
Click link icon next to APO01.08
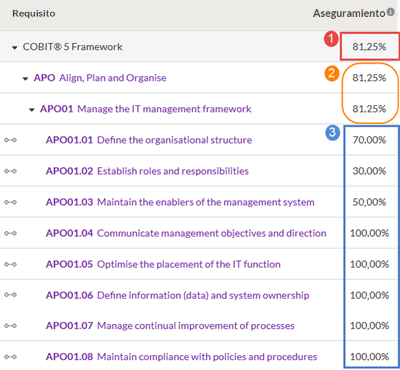[x=10, y=357]
